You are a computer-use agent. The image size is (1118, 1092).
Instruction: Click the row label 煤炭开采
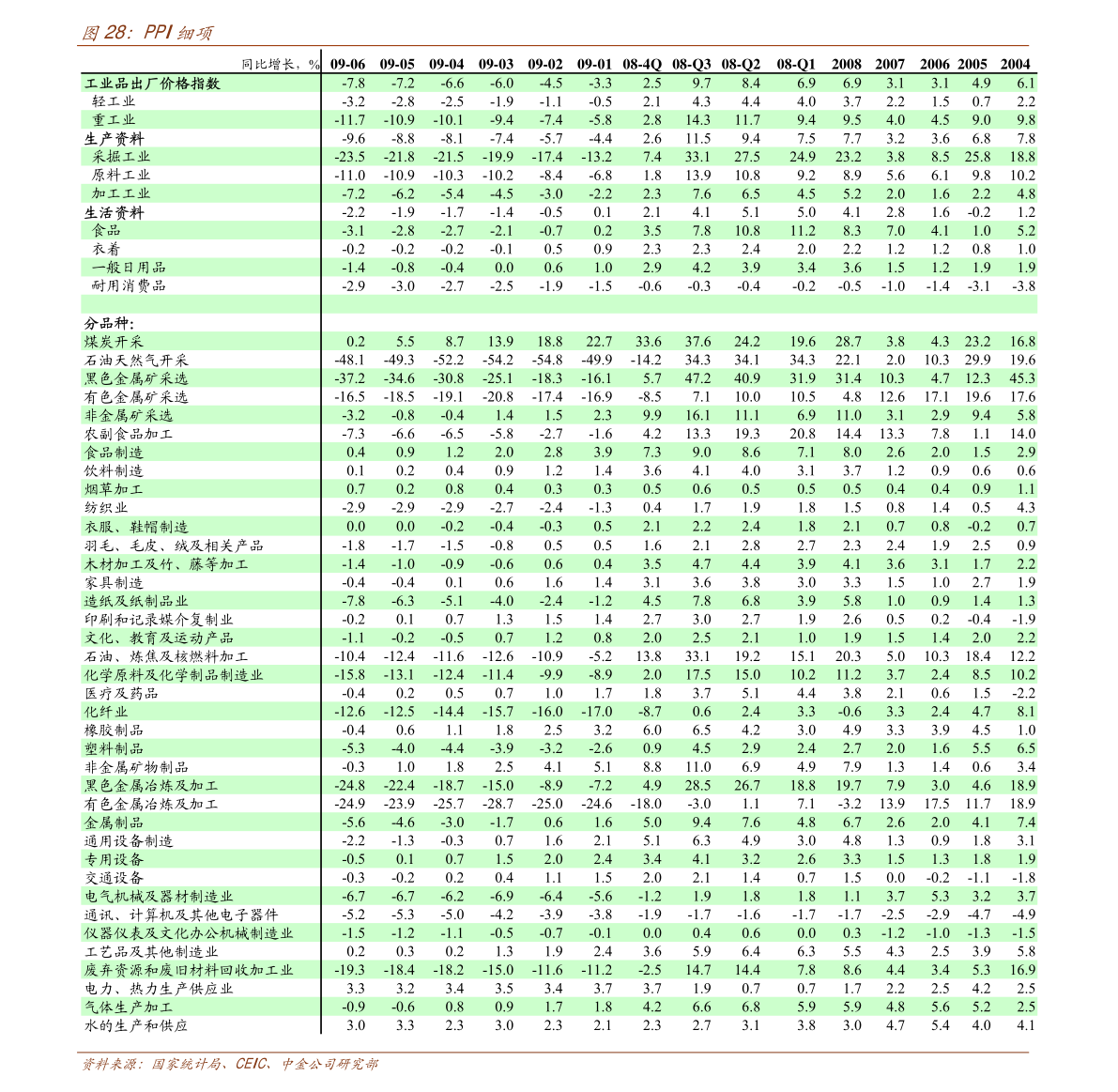(x=114, y=343)
